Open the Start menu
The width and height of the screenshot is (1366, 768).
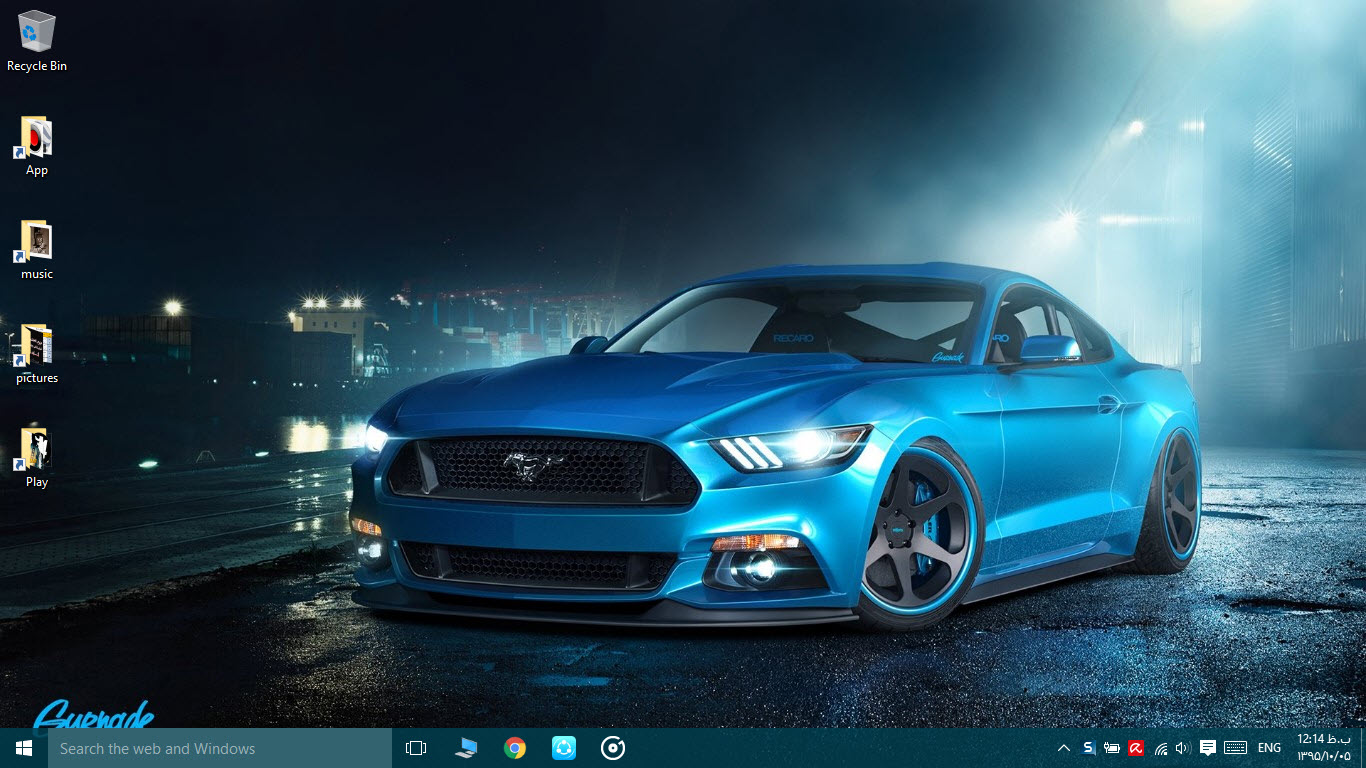tap(21, 748)
